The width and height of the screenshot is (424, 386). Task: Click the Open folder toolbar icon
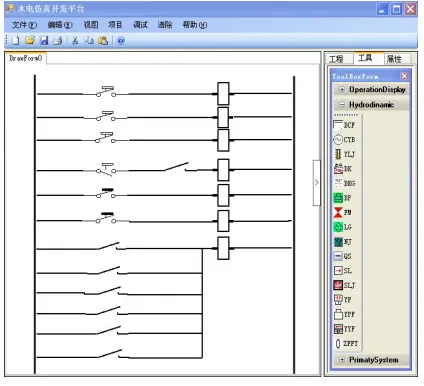click(x=30, y=40)
